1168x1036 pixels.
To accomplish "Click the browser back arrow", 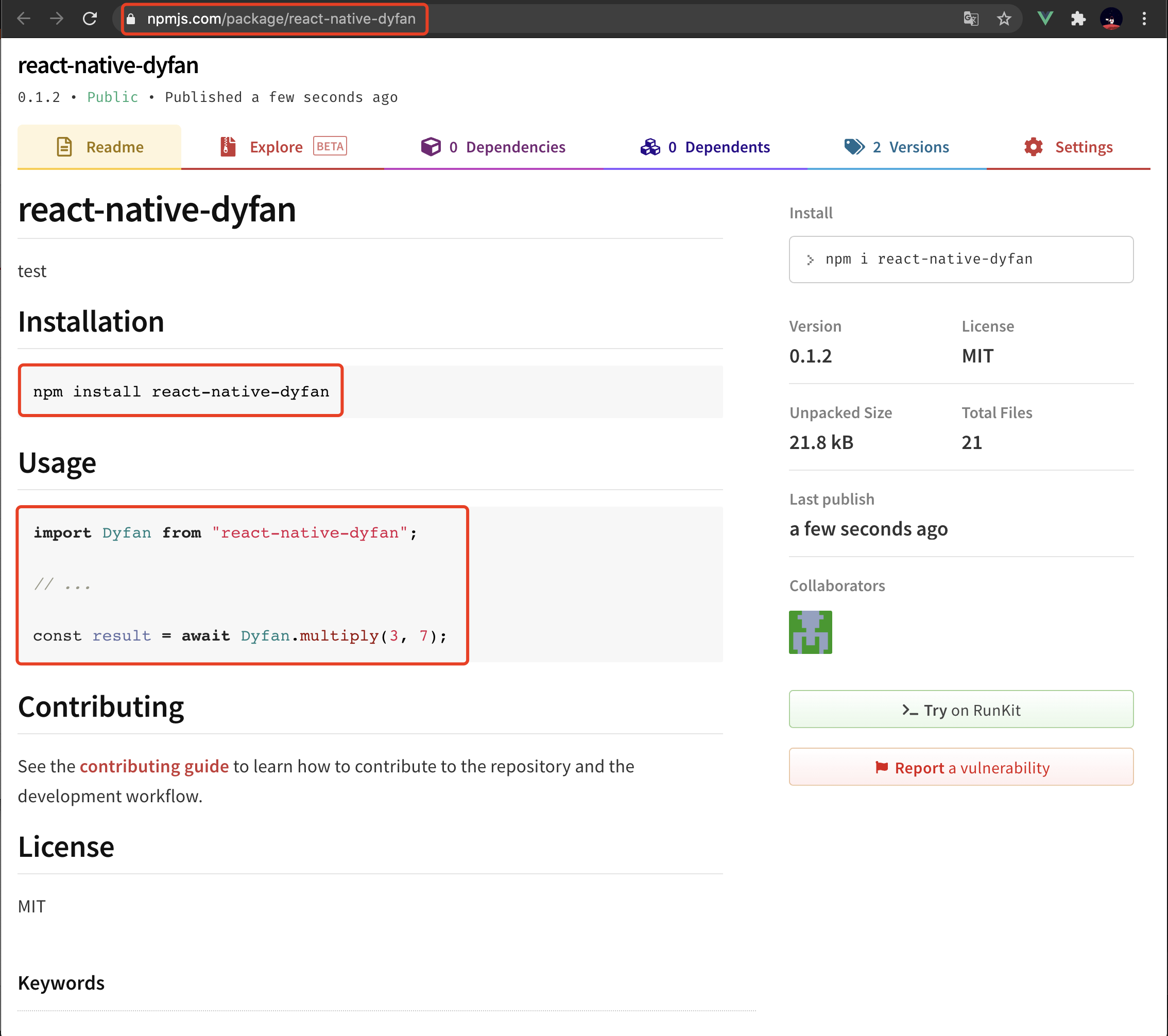I will click(x=23, y=19).
